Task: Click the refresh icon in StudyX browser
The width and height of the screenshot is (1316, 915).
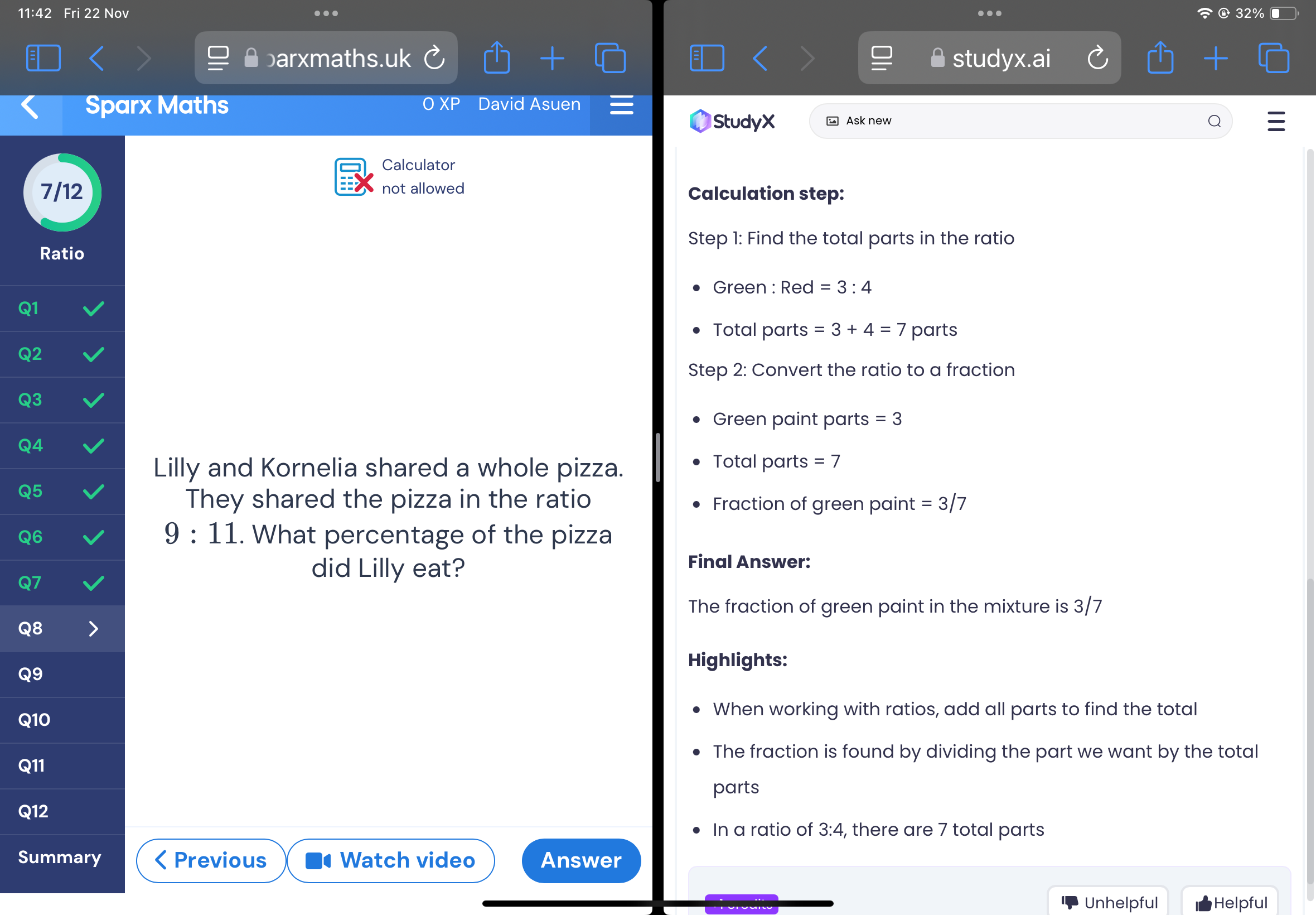Action: pyautogui.click(x=1098, y=57)
